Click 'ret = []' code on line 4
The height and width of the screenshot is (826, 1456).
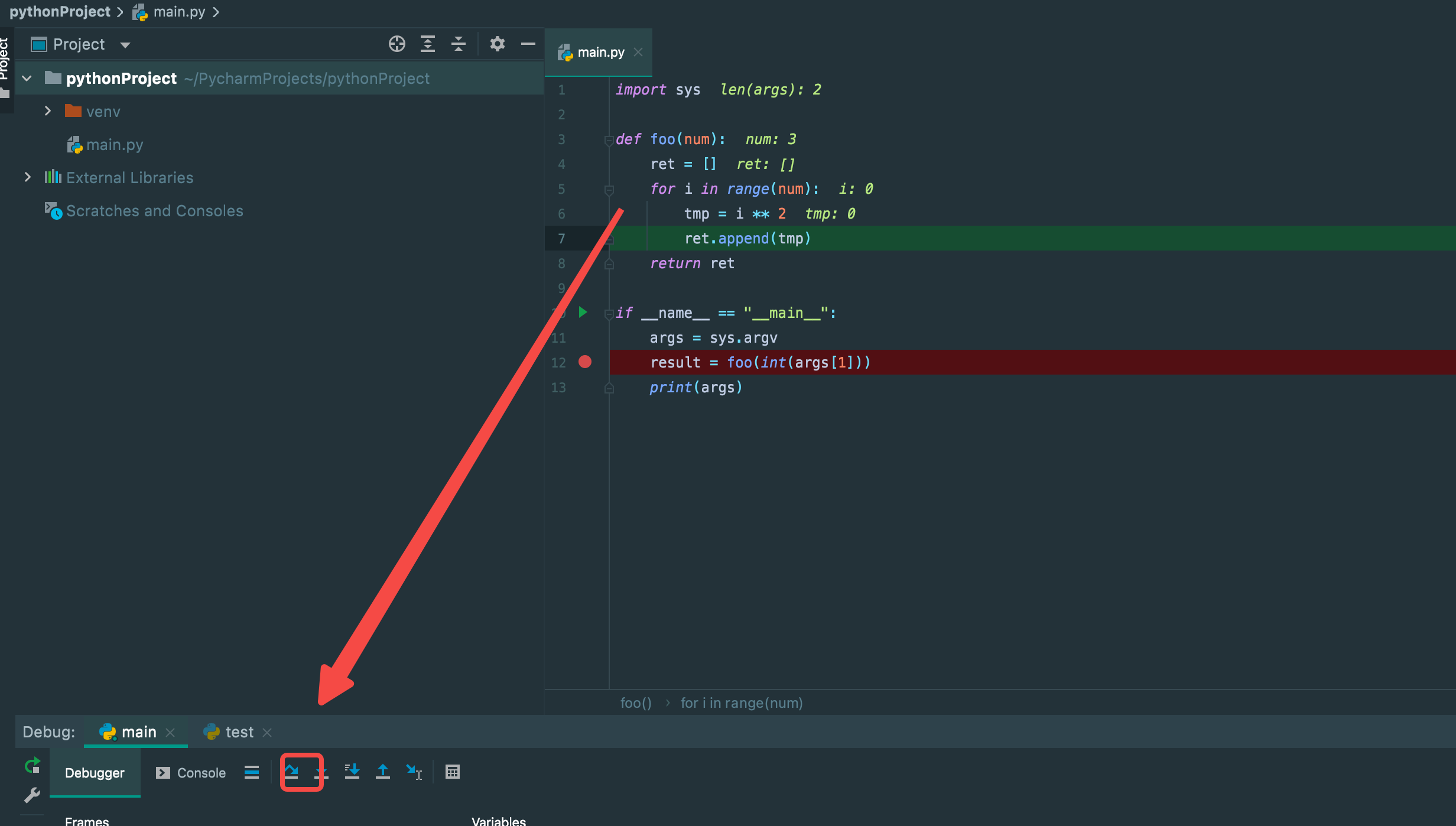tap(683, 164)
